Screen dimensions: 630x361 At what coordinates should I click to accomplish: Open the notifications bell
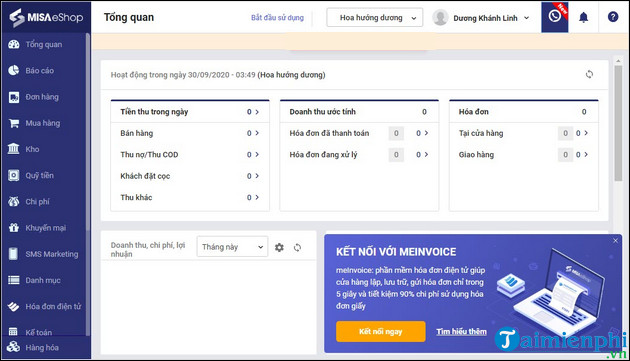pyautogui.click(x=583, y=17)
